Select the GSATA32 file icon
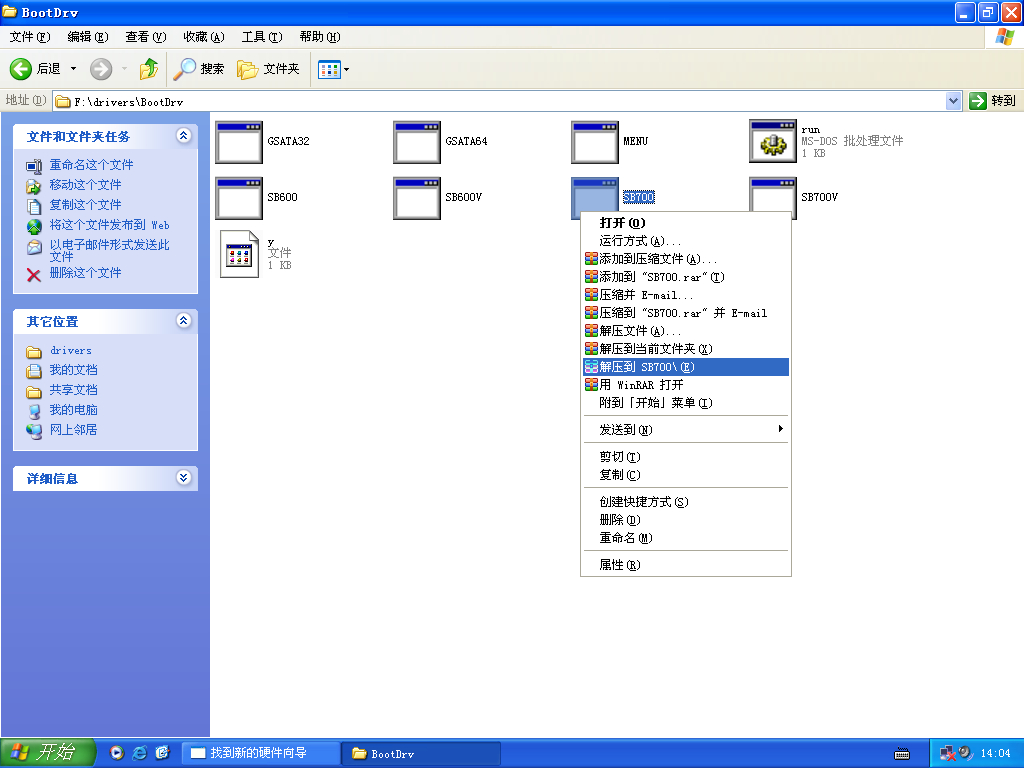 pyautogui.click(x=239, y=142)
